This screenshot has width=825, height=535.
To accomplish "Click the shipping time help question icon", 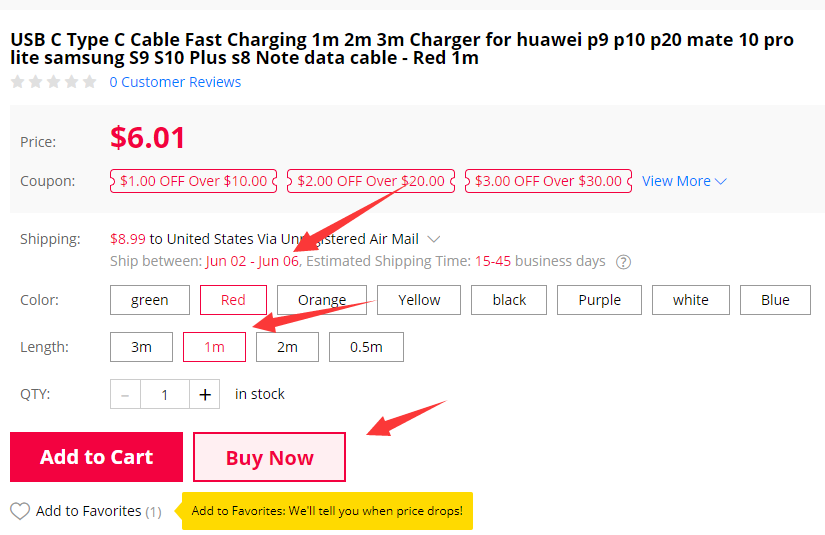I will (623, 262).
